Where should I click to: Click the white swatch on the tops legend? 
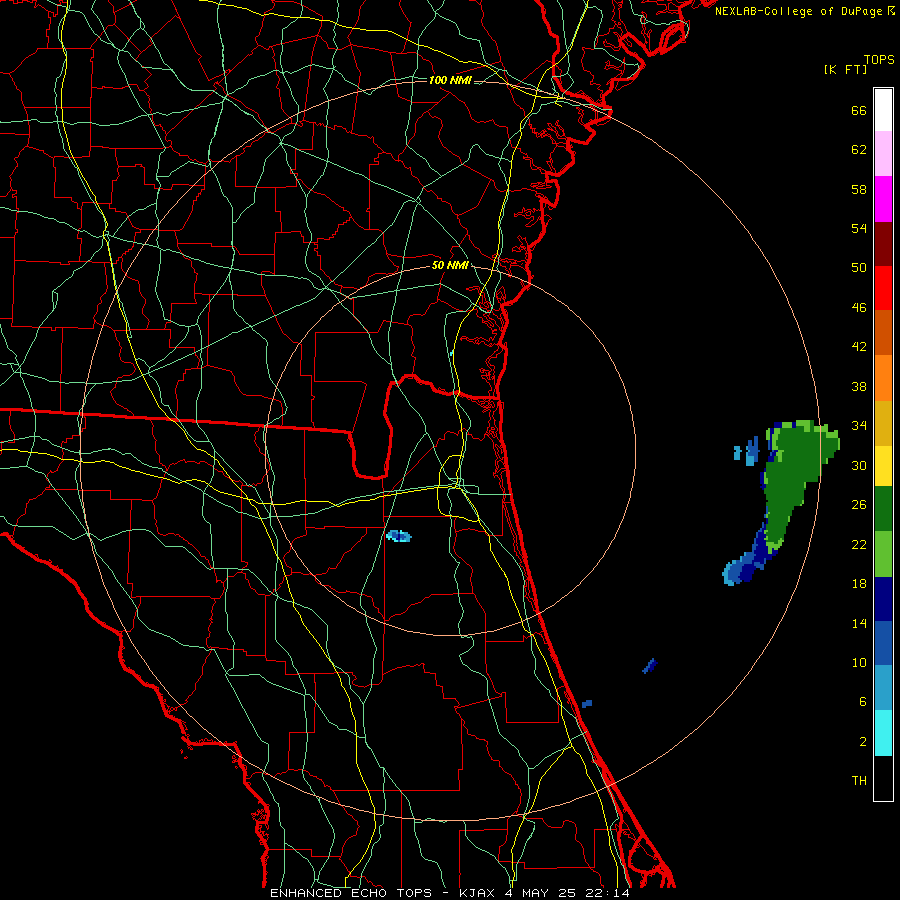(x=883, y=110)
